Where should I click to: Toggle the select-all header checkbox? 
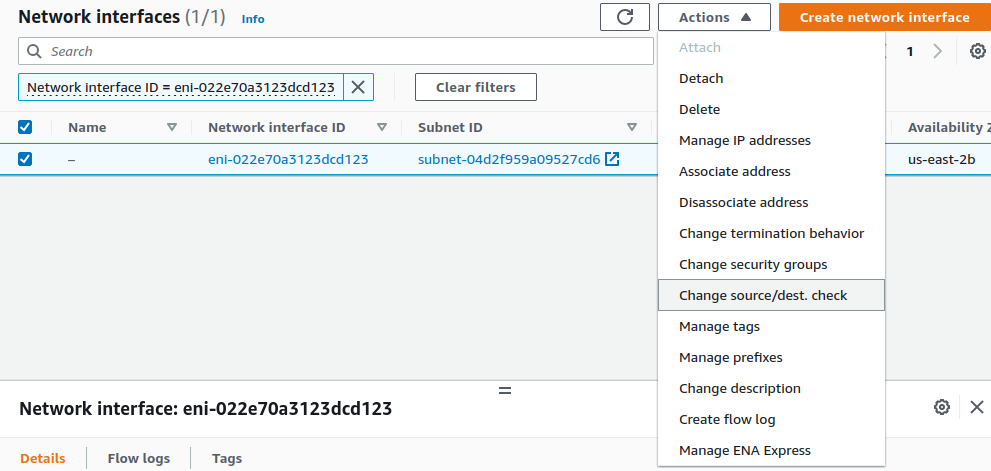click(x=26, y=127)
